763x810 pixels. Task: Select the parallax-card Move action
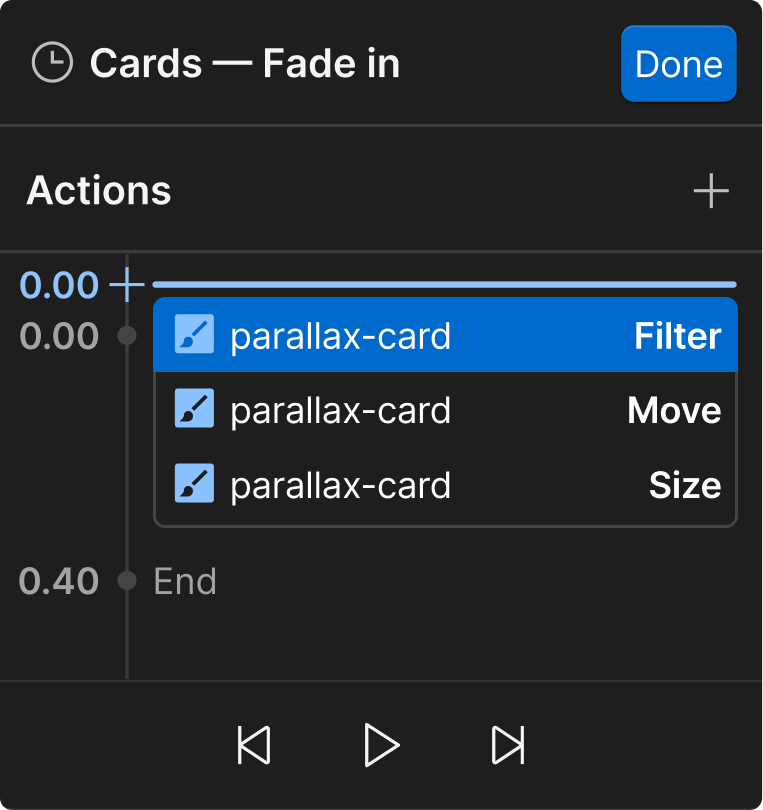(445, 411)
